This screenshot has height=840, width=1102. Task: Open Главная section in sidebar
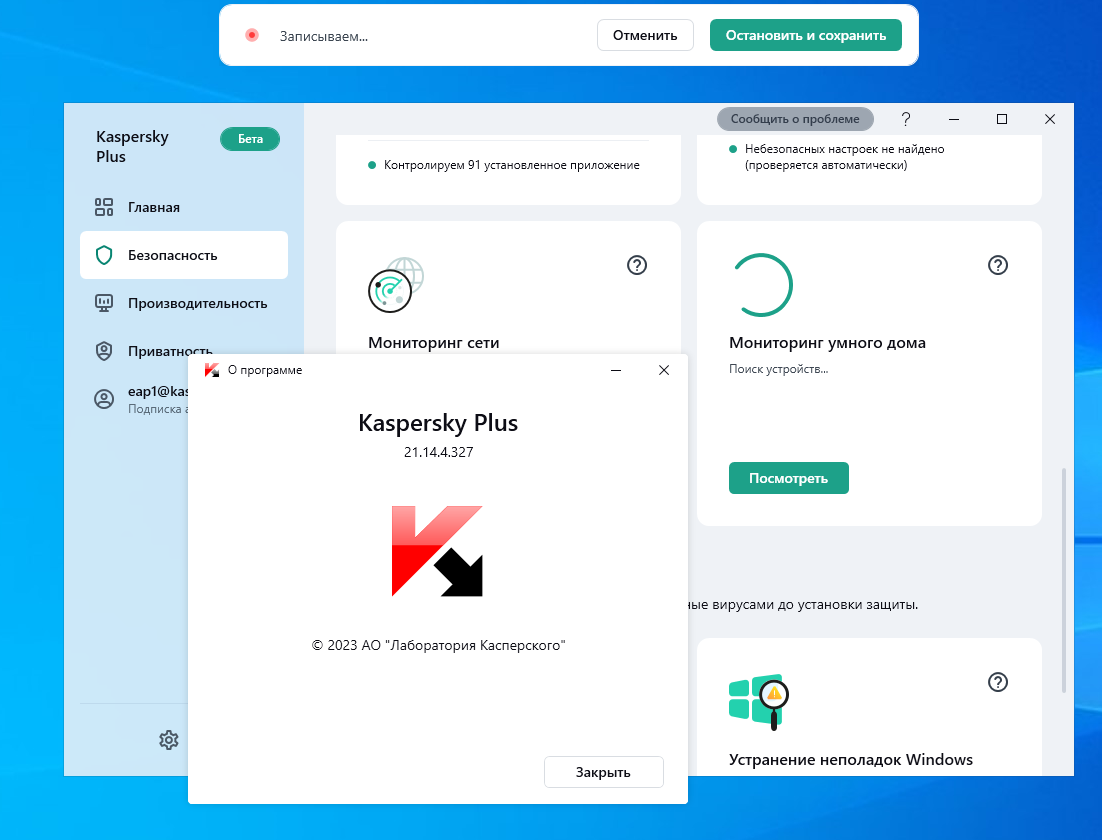(x=183, y=207)
